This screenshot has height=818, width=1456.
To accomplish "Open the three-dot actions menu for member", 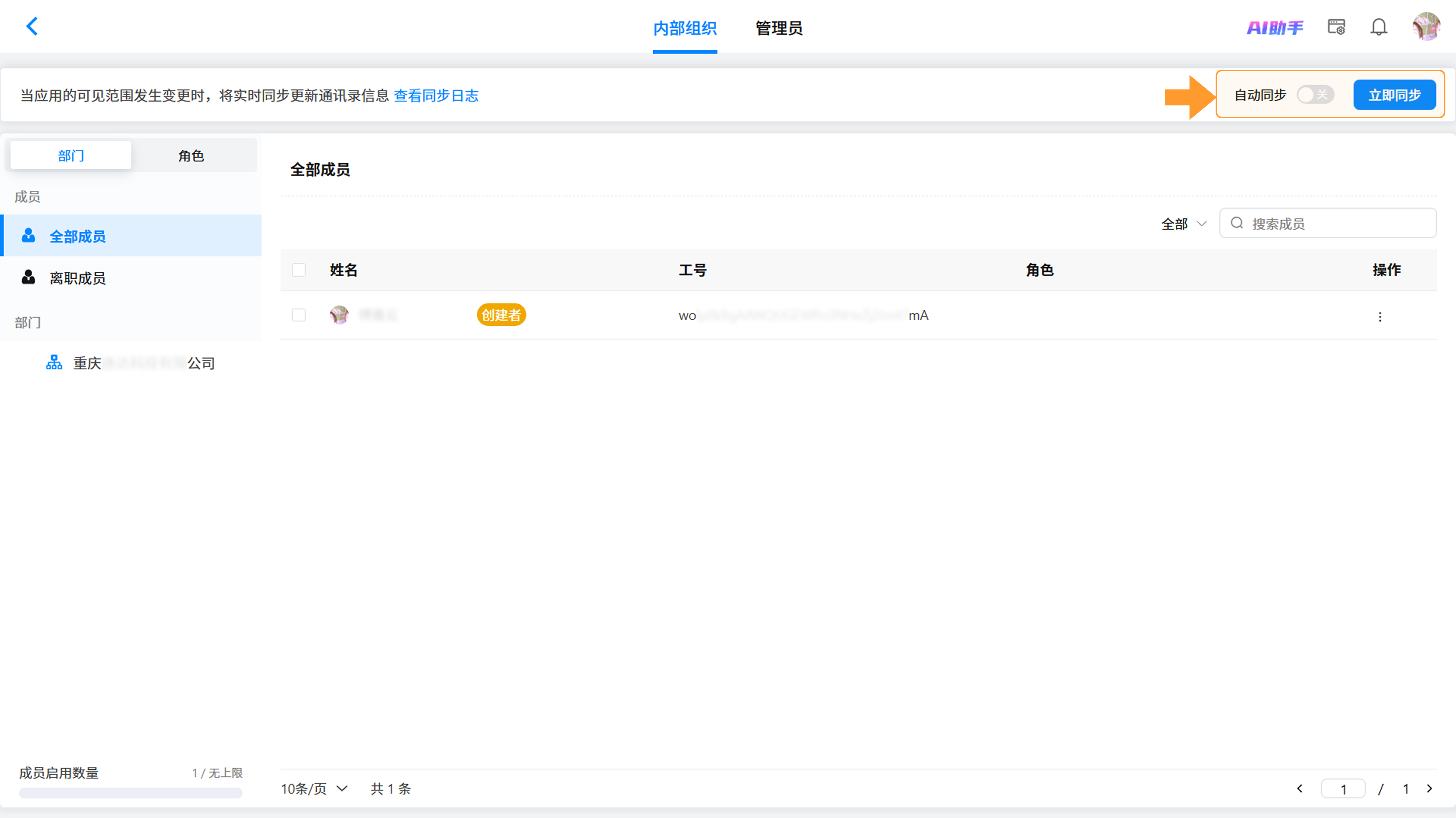I will [x=1380, y=317].
